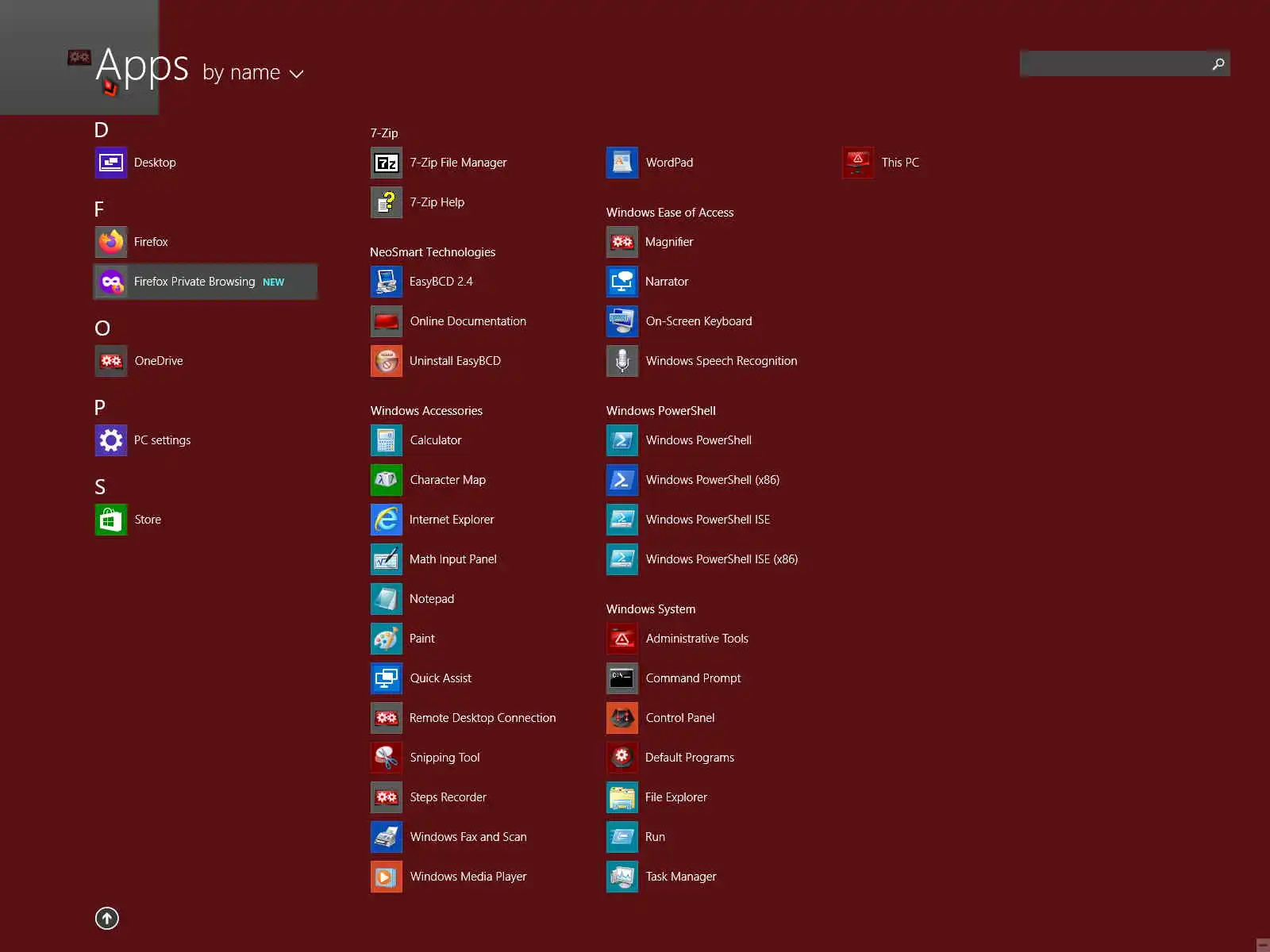
Task: Click the '7-Zip' group header
Action: (x=384, y=133)
